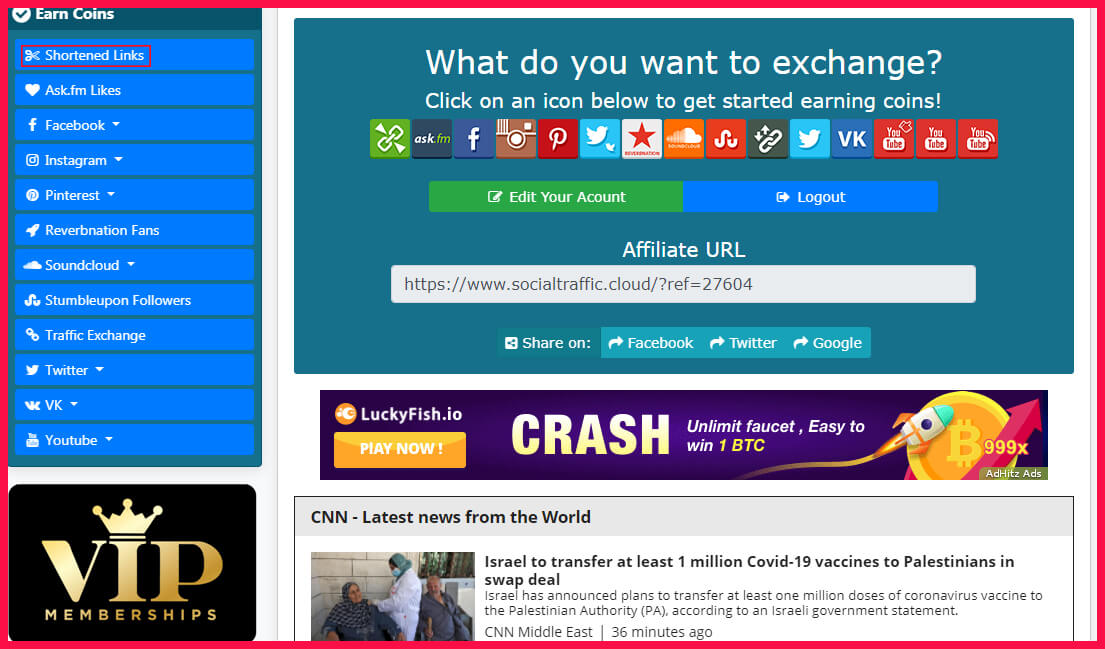1105x649 pixels.
Task: Click the StumbleUpon icon
Action: click(x=725, y=139)
